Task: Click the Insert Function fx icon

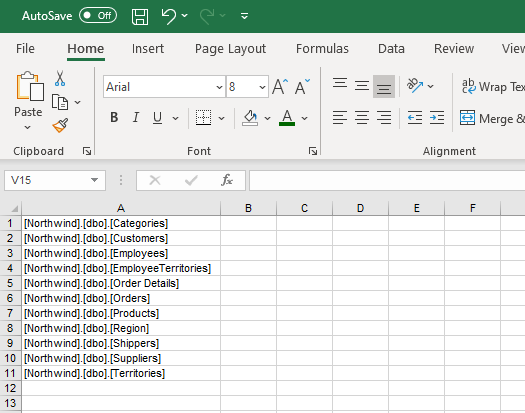Action: [227, 180]
